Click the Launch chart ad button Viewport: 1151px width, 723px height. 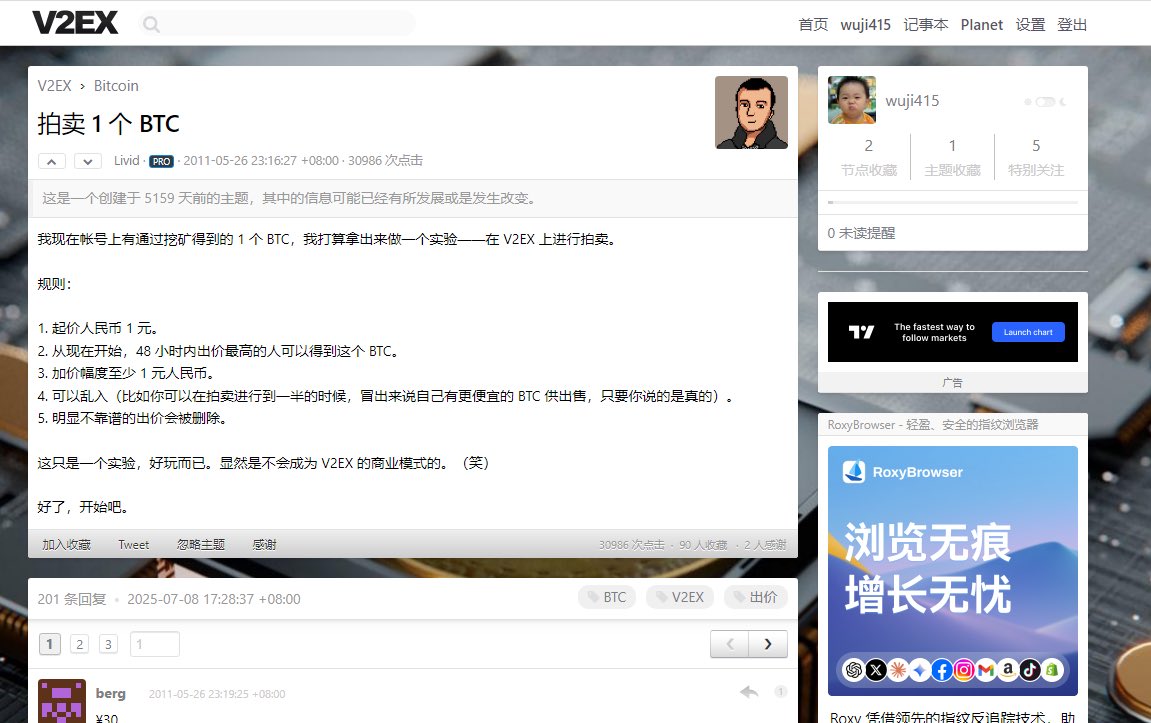(1028, 333)
